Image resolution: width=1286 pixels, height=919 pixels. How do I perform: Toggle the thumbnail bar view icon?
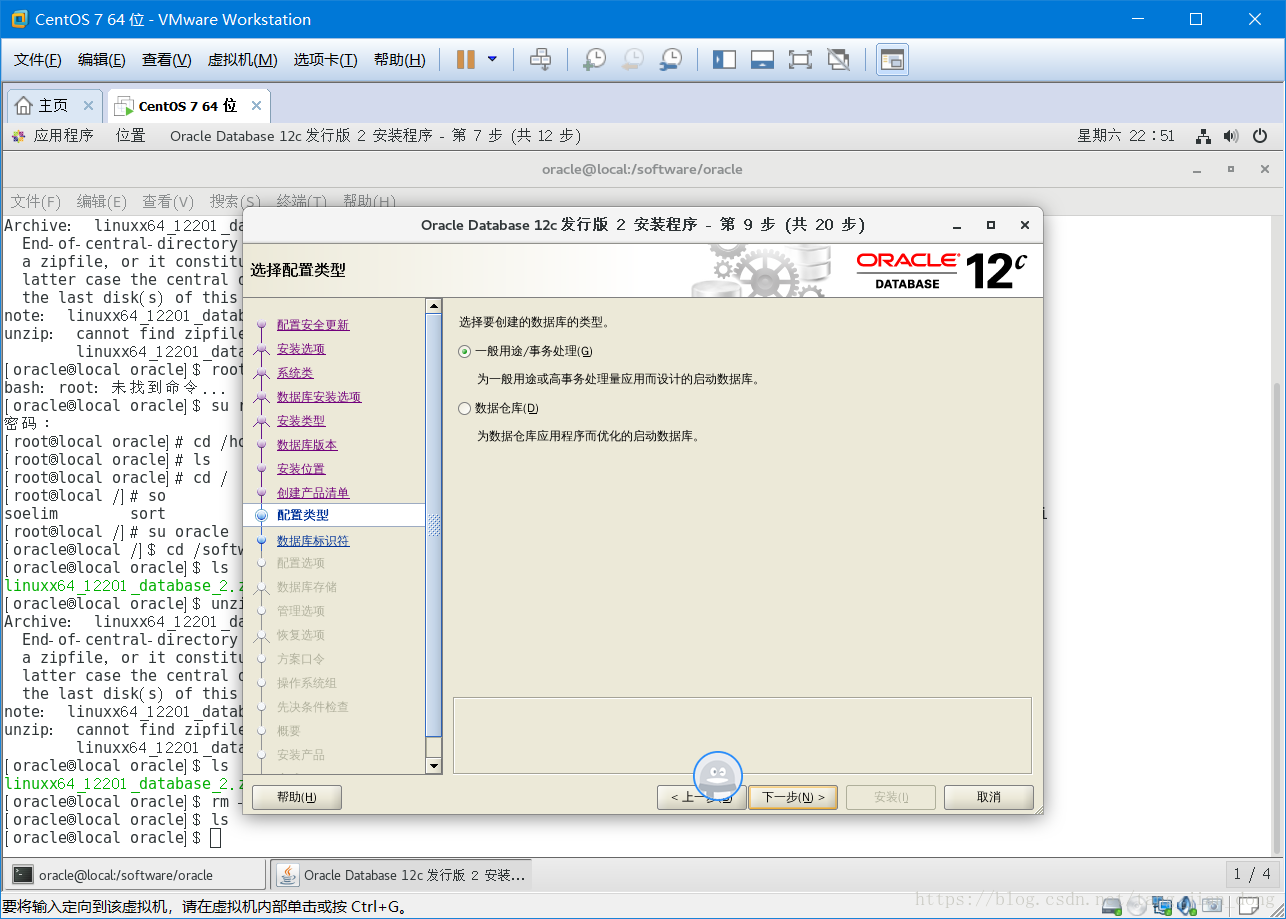point(762,60)
